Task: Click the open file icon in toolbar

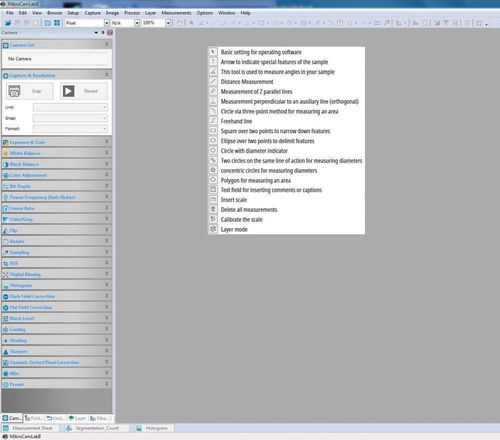Action: 8,23
